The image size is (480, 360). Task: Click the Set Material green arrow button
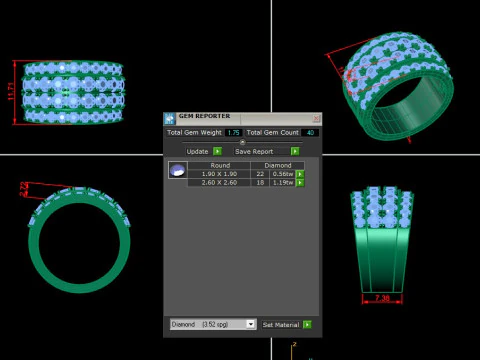307,324
